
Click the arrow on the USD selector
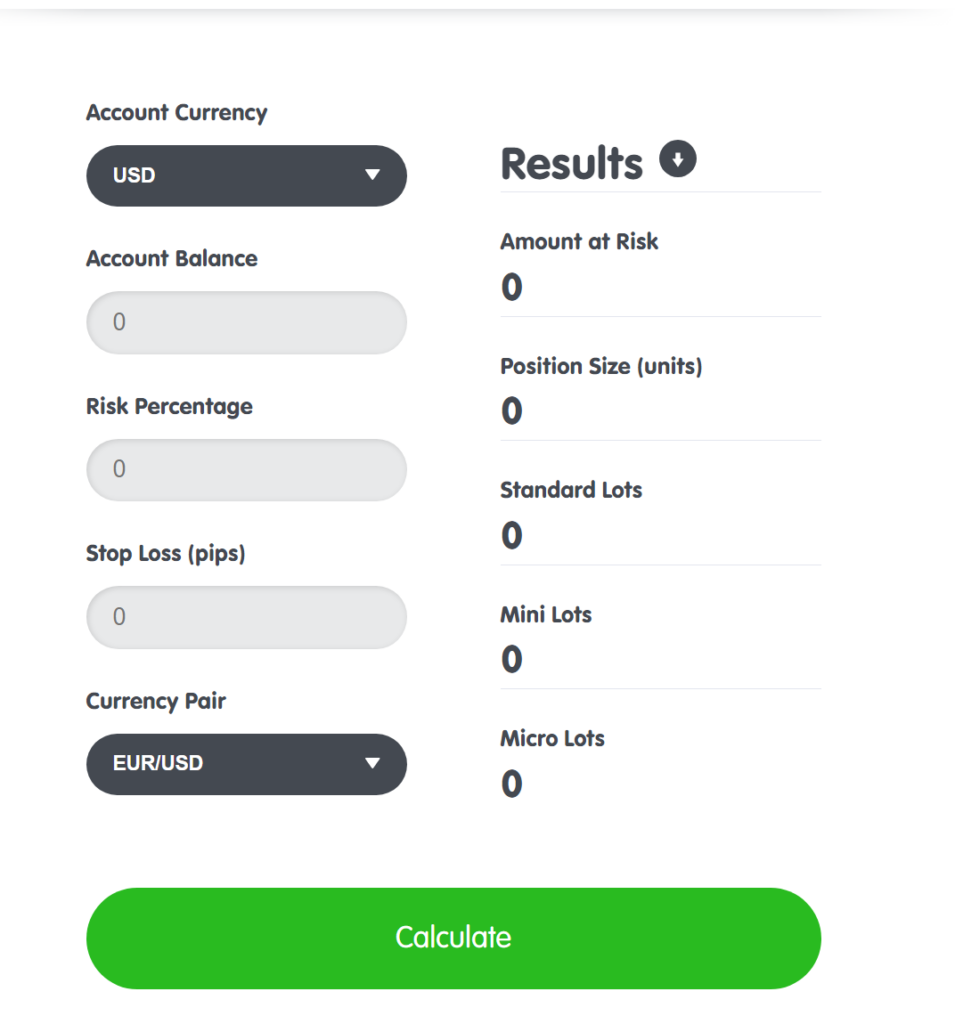click(x=373, y=176)
